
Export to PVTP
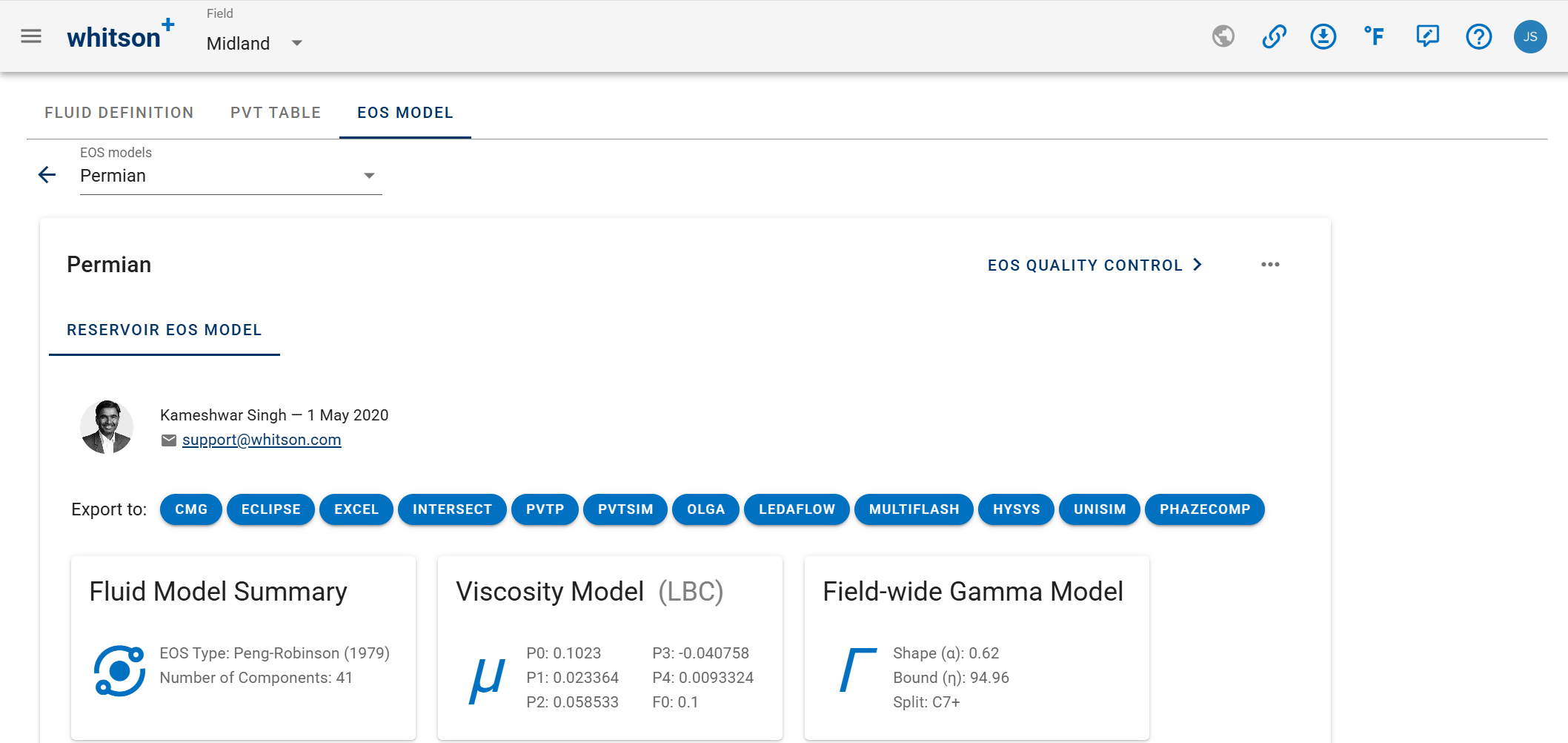[545, 509]
